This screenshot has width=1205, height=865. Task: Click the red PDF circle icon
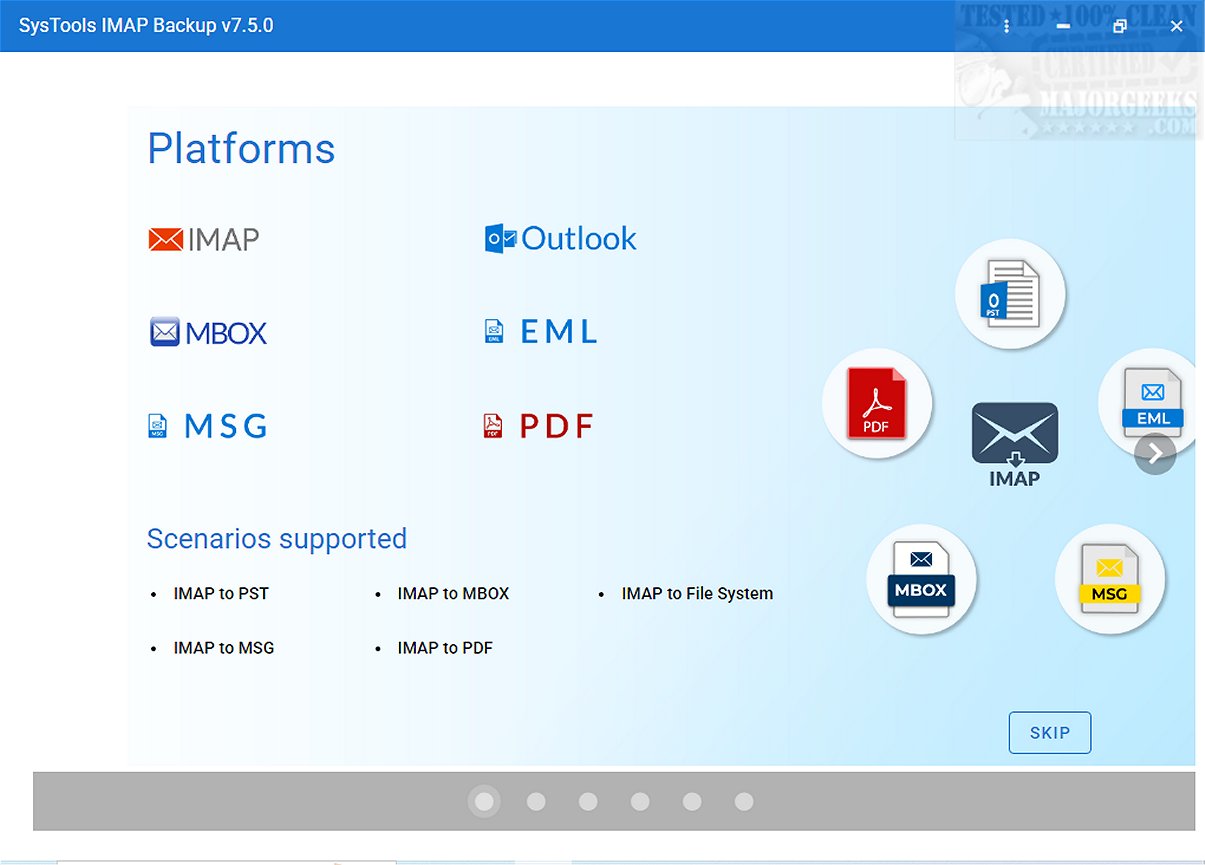(876, 404)
